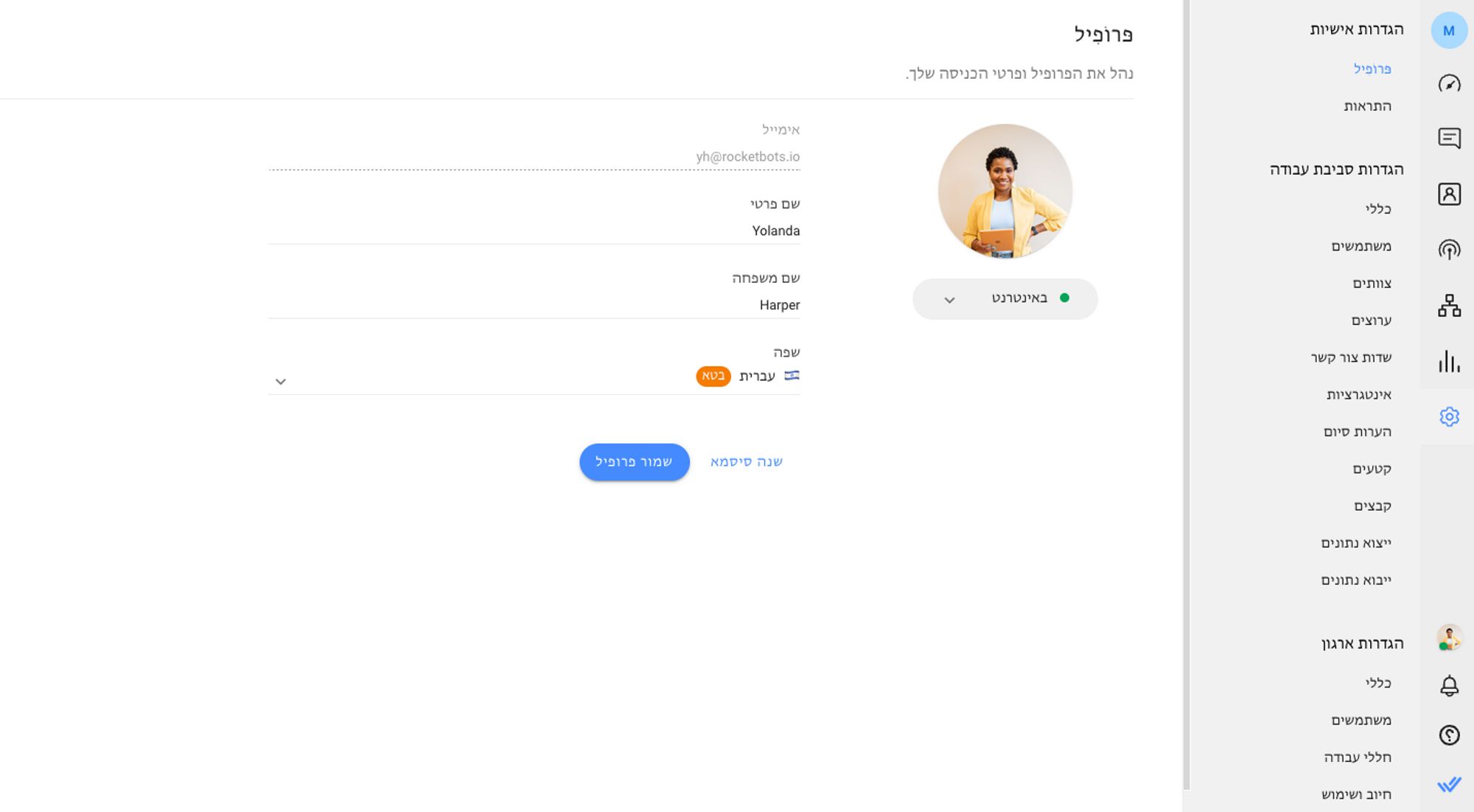Click the M avatar icon top right

[1448, 30]
